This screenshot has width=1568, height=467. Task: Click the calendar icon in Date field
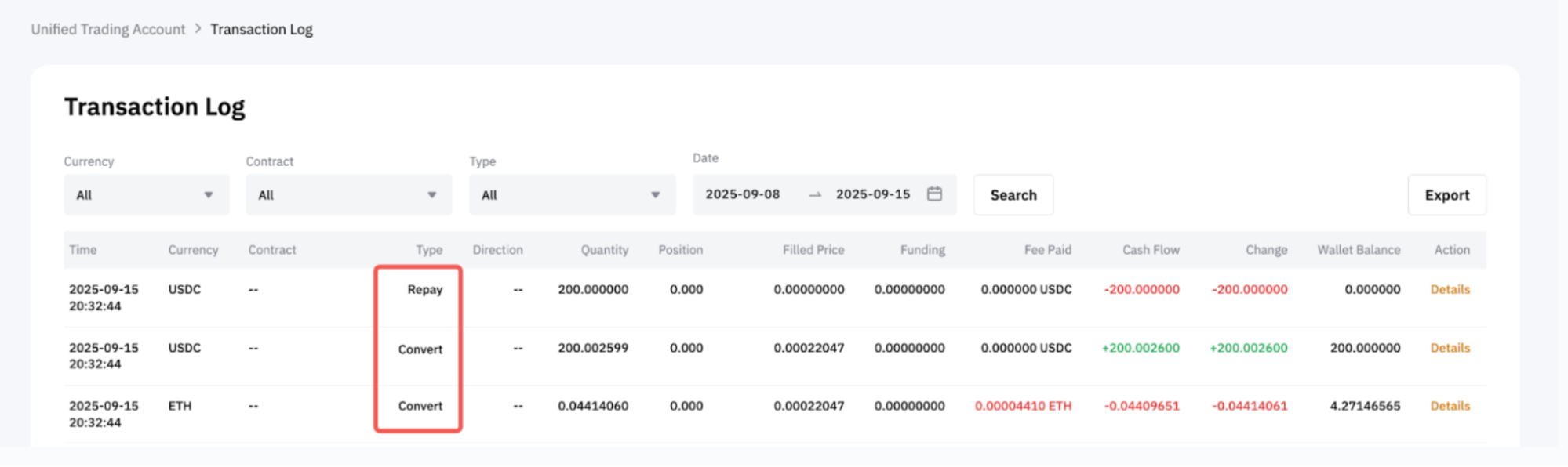pyautogui.click(x=934, y=194)
